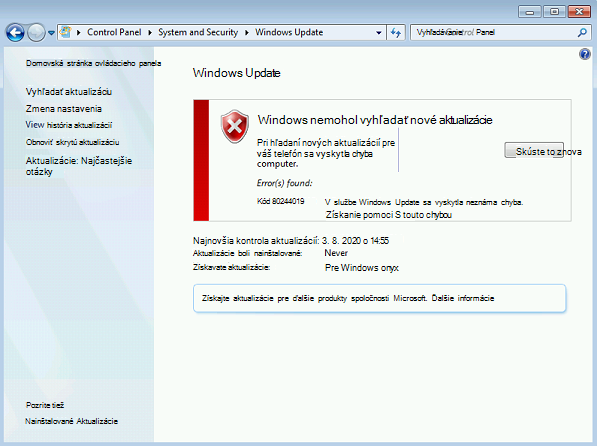Click the search magnifier icon
The width and height of the screenshot is (597, 446).
pyautogui.click(x=582, y=33)
